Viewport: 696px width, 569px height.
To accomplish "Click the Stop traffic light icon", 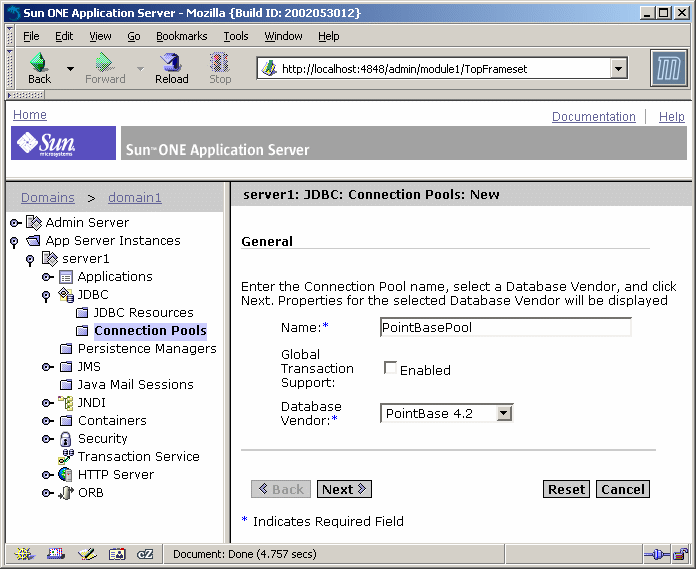I will [219, 62].
